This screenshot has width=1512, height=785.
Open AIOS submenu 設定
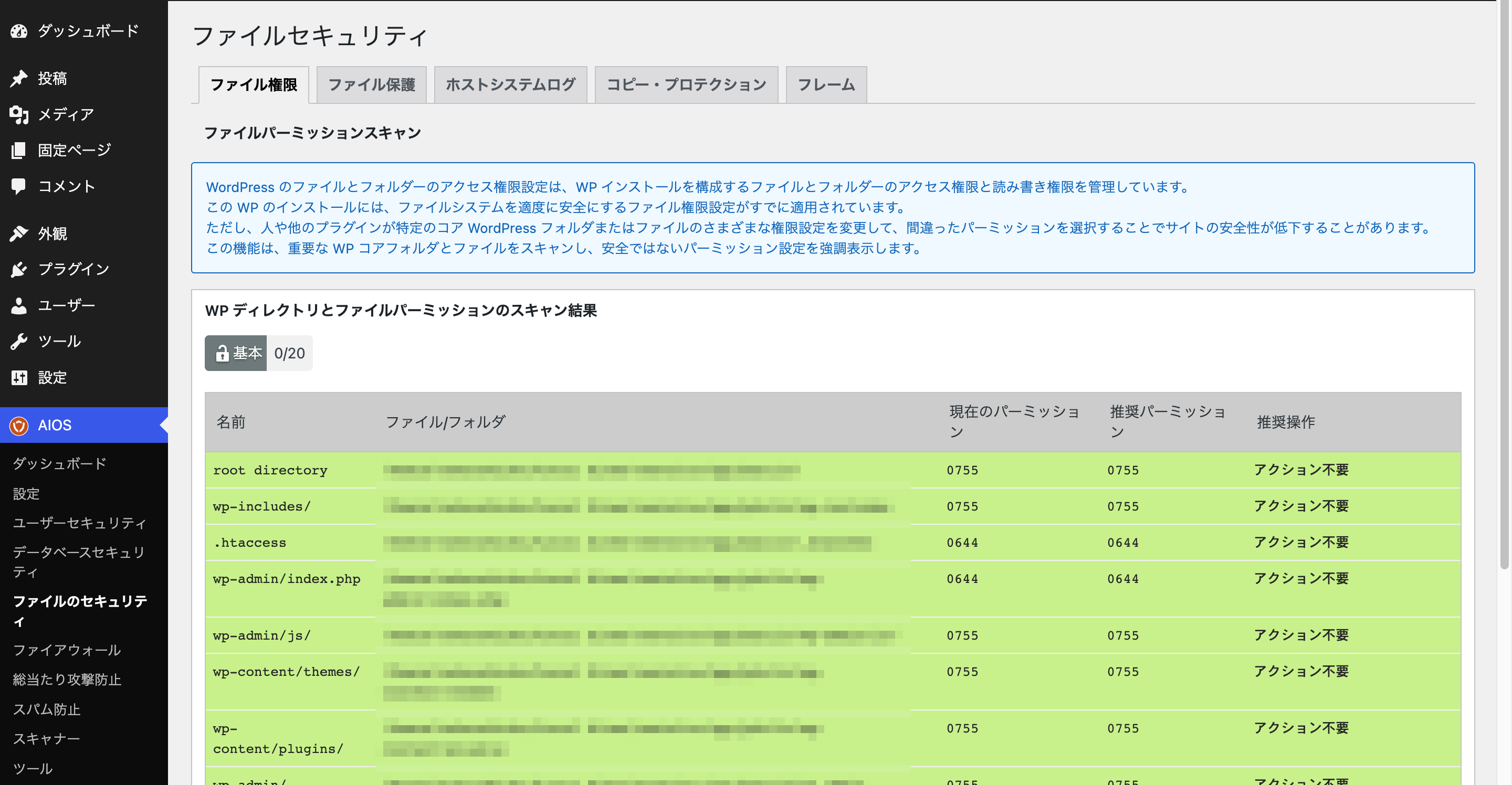tap(26, 494)
